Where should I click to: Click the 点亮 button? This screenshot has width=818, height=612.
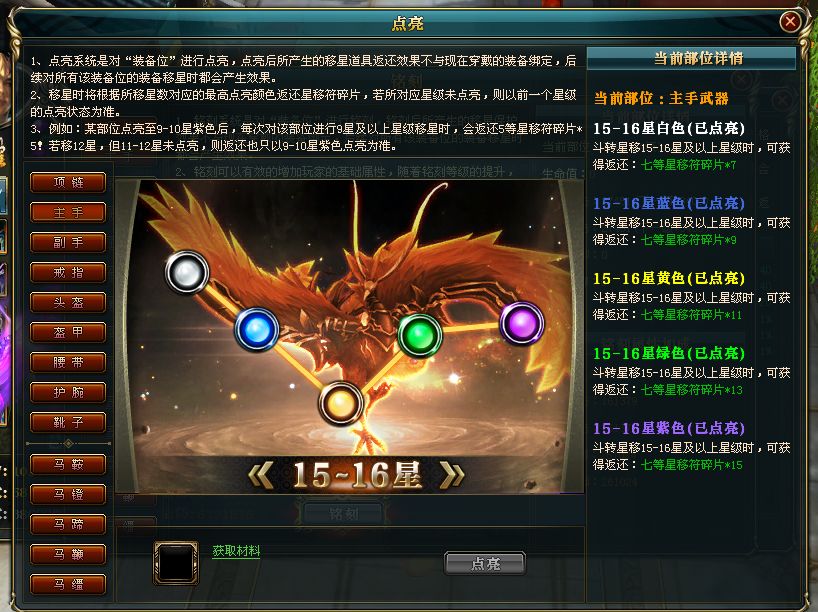(x=485, y=563)
